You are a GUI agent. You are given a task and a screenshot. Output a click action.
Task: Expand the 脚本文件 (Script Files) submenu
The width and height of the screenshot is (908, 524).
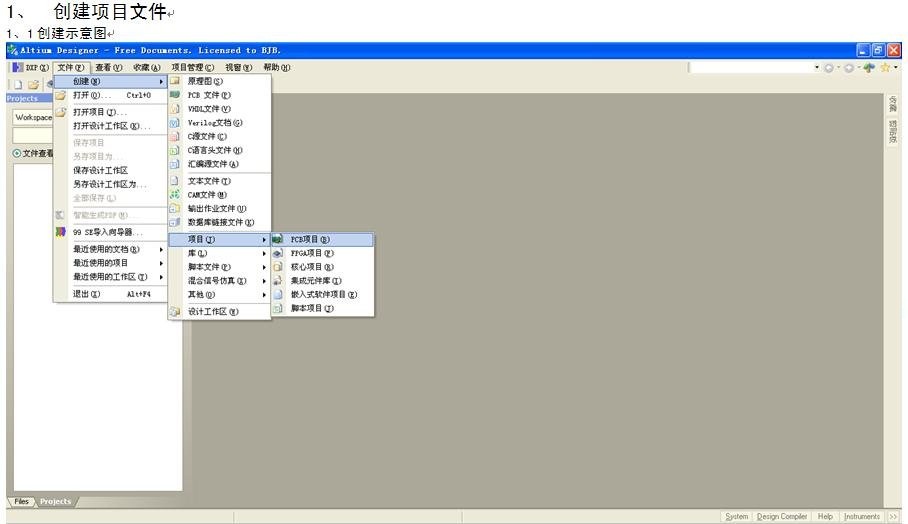(x=219, y=267)
